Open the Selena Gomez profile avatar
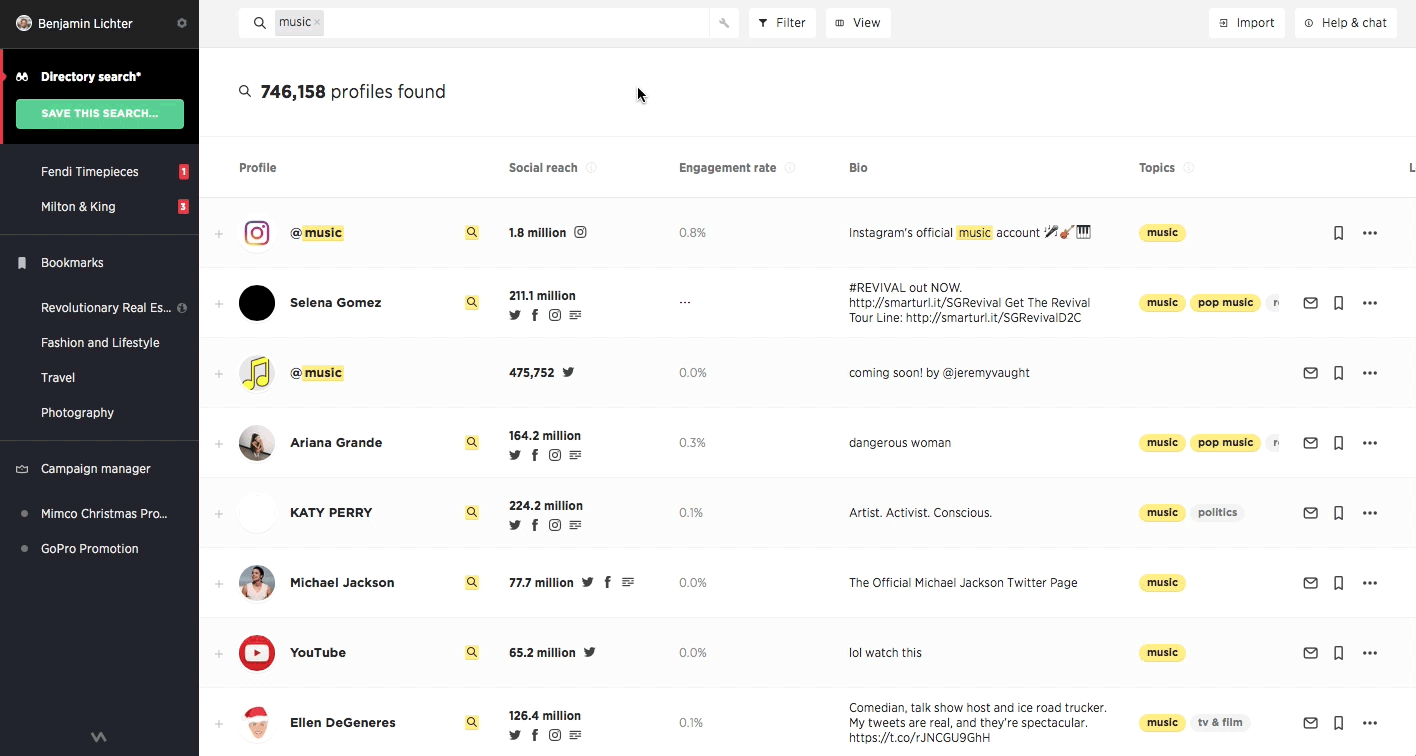The height and width of the screenshot is (756, 1416). [x=257, y=303]
